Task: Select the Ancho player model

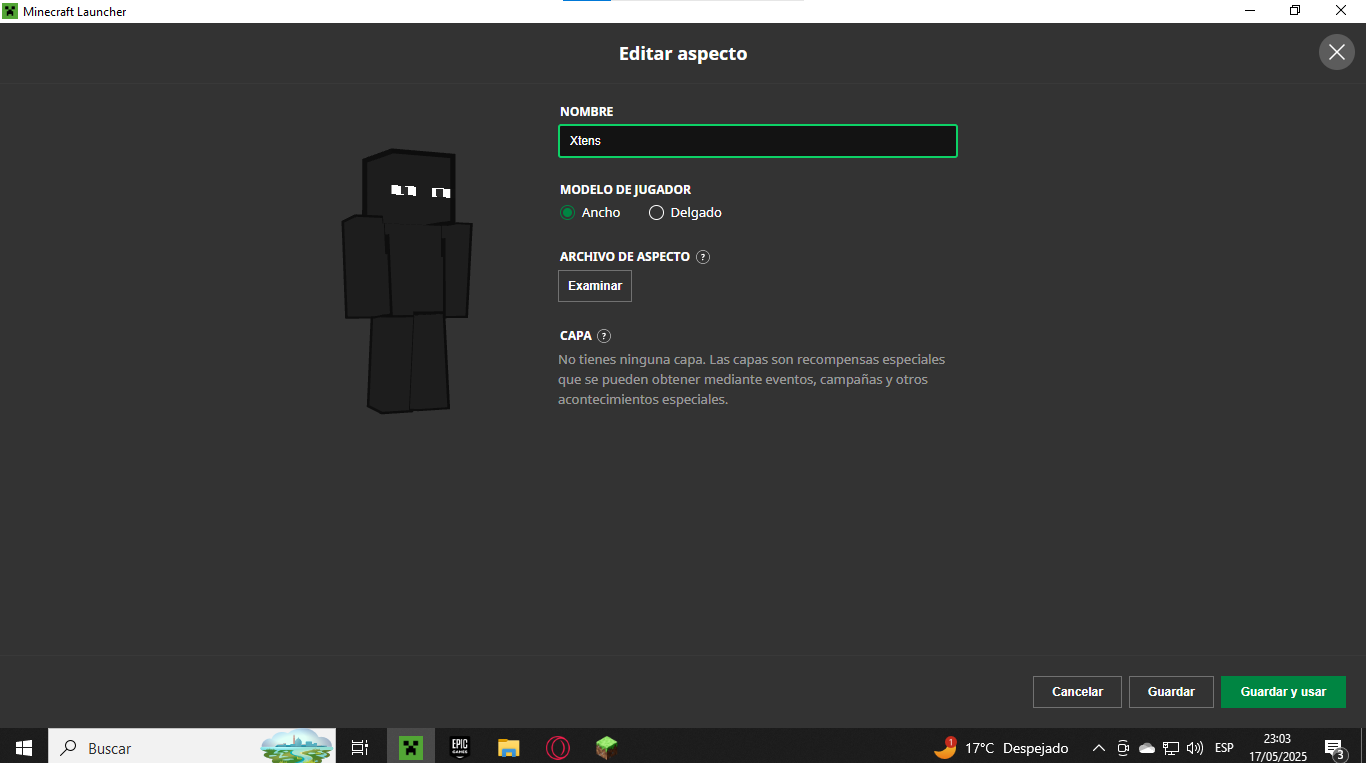Action: tap(568, 213)
